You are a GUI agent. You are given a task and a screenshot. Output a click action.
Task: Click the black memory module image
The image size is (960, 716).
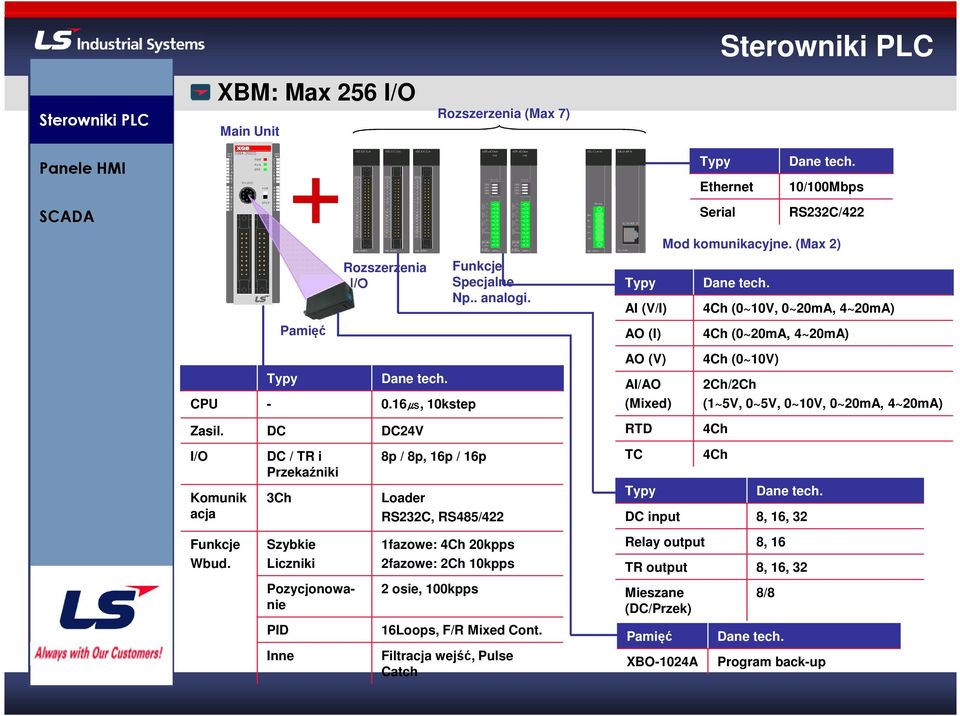(x=329, y=300)
